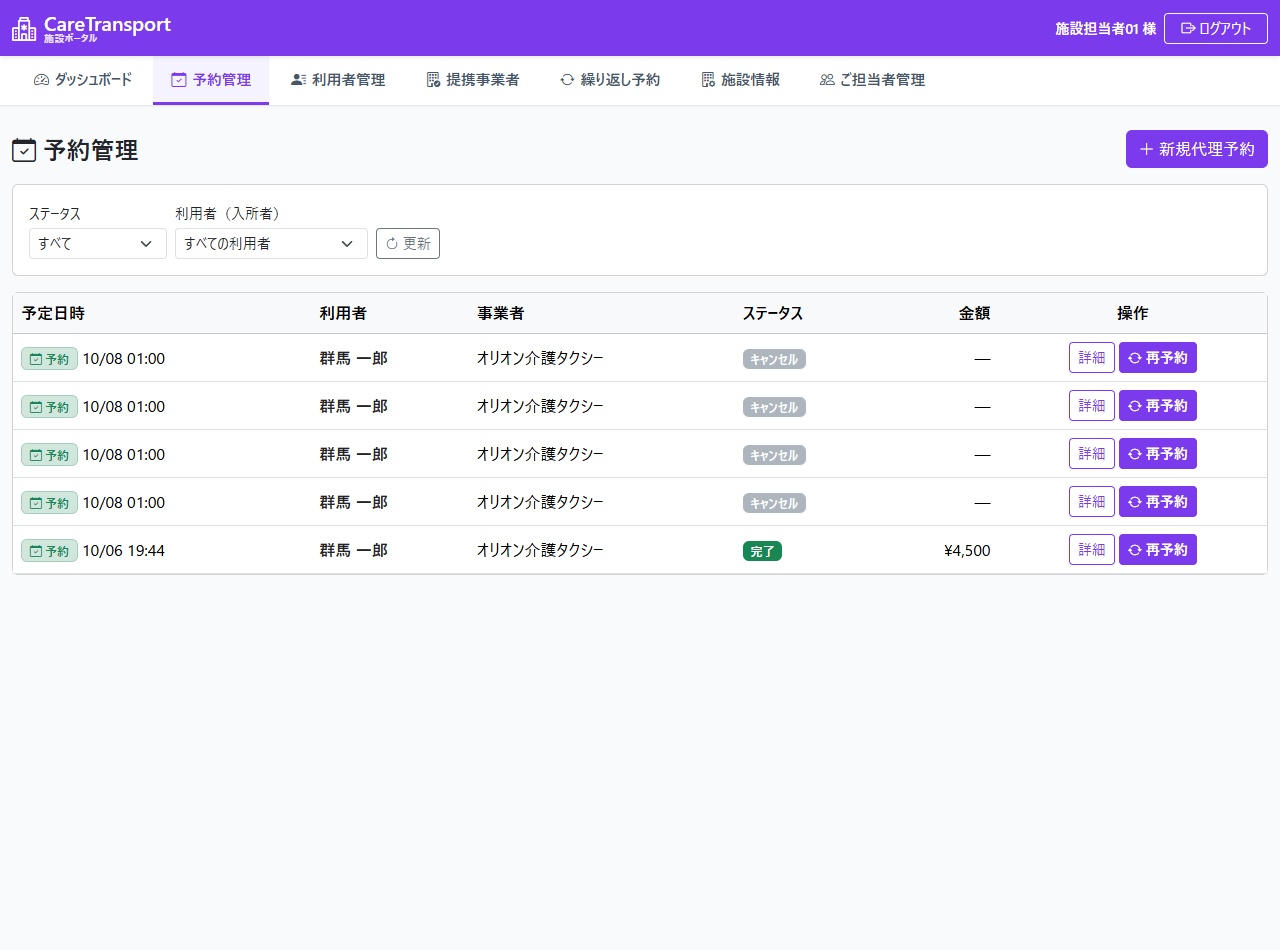
Task: Go to the 提携事業者 tab
Action: pos(472,80)
